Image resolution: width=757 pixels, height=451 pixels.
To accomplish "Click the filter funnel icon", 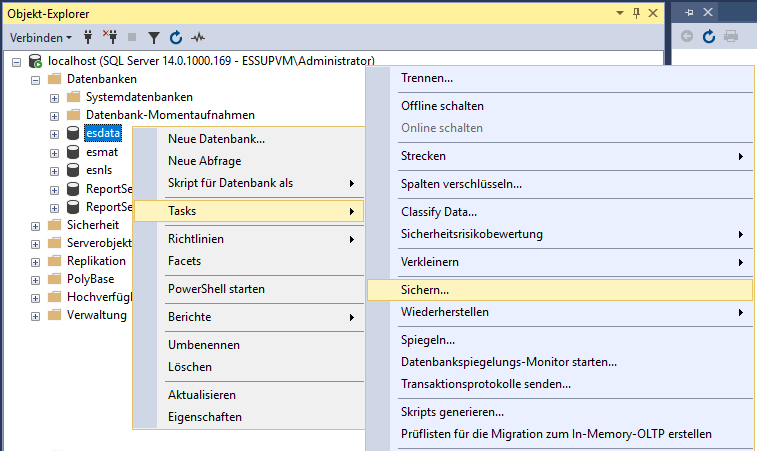I will [154, 38].
